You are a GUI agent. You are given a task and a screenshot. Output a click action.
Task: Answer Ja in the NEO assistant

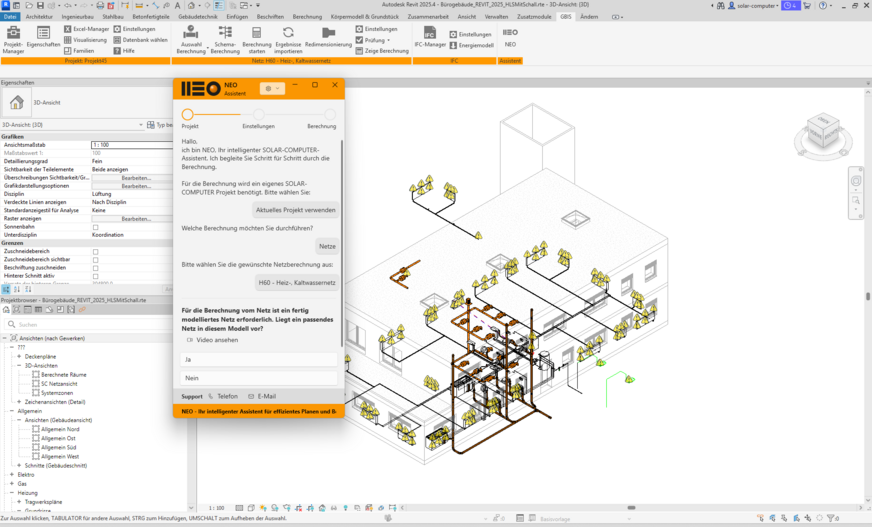point(259,359)
